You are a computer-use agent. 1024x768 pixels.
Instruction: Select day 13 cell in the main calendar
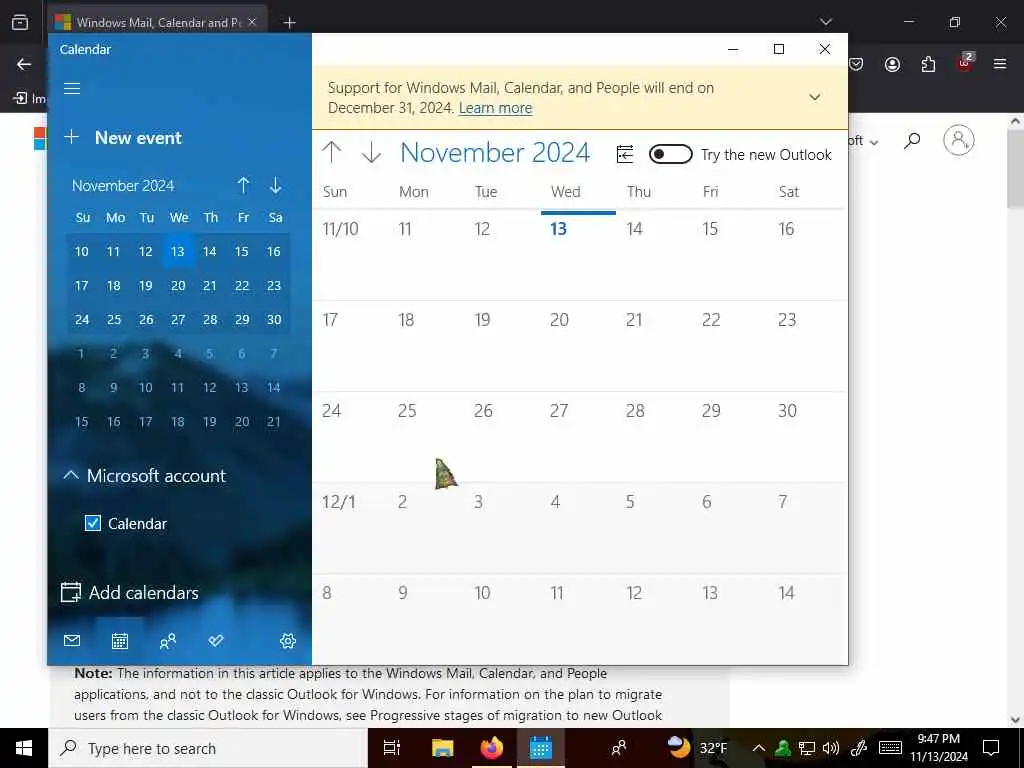click(x=578, y=255)
